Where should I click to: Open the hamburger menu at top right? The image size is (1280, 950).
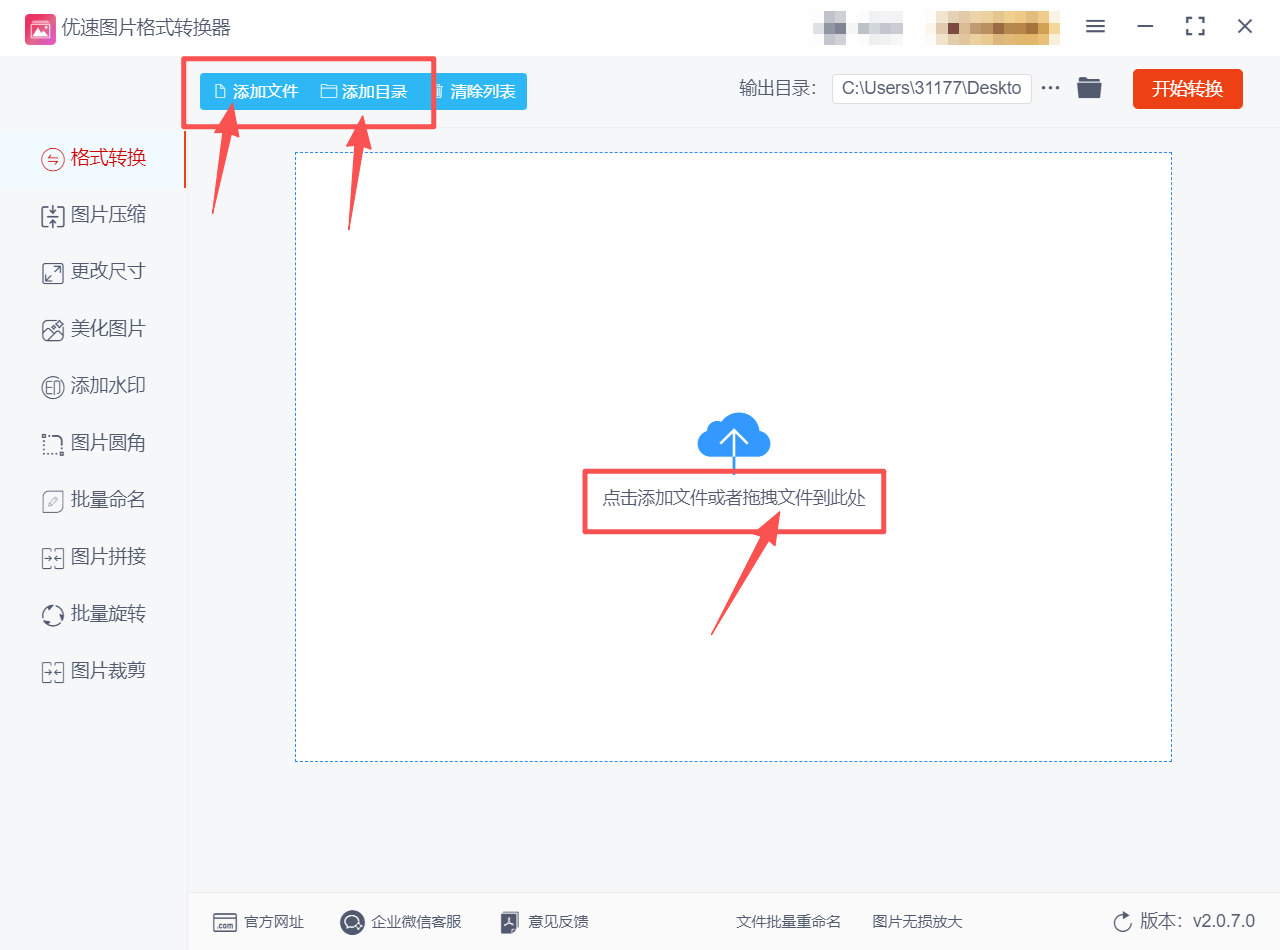1095,27
